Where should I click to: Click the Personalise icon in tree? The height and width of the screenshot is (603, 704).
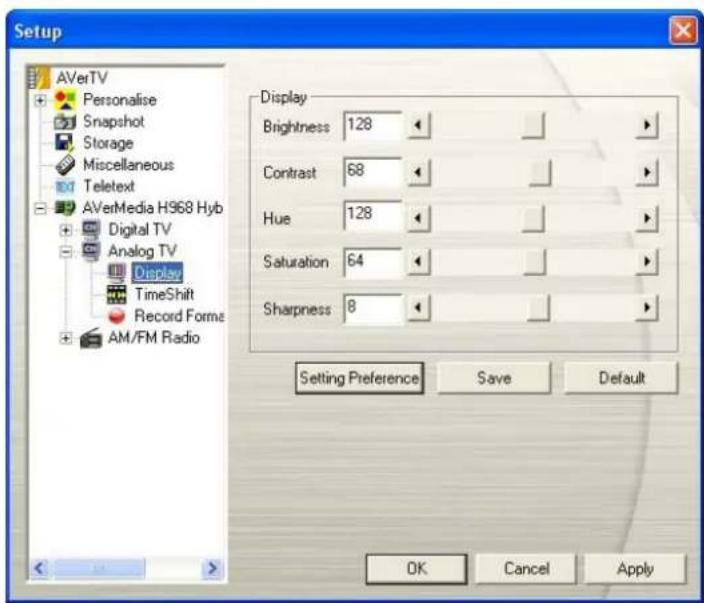[65, 99]
